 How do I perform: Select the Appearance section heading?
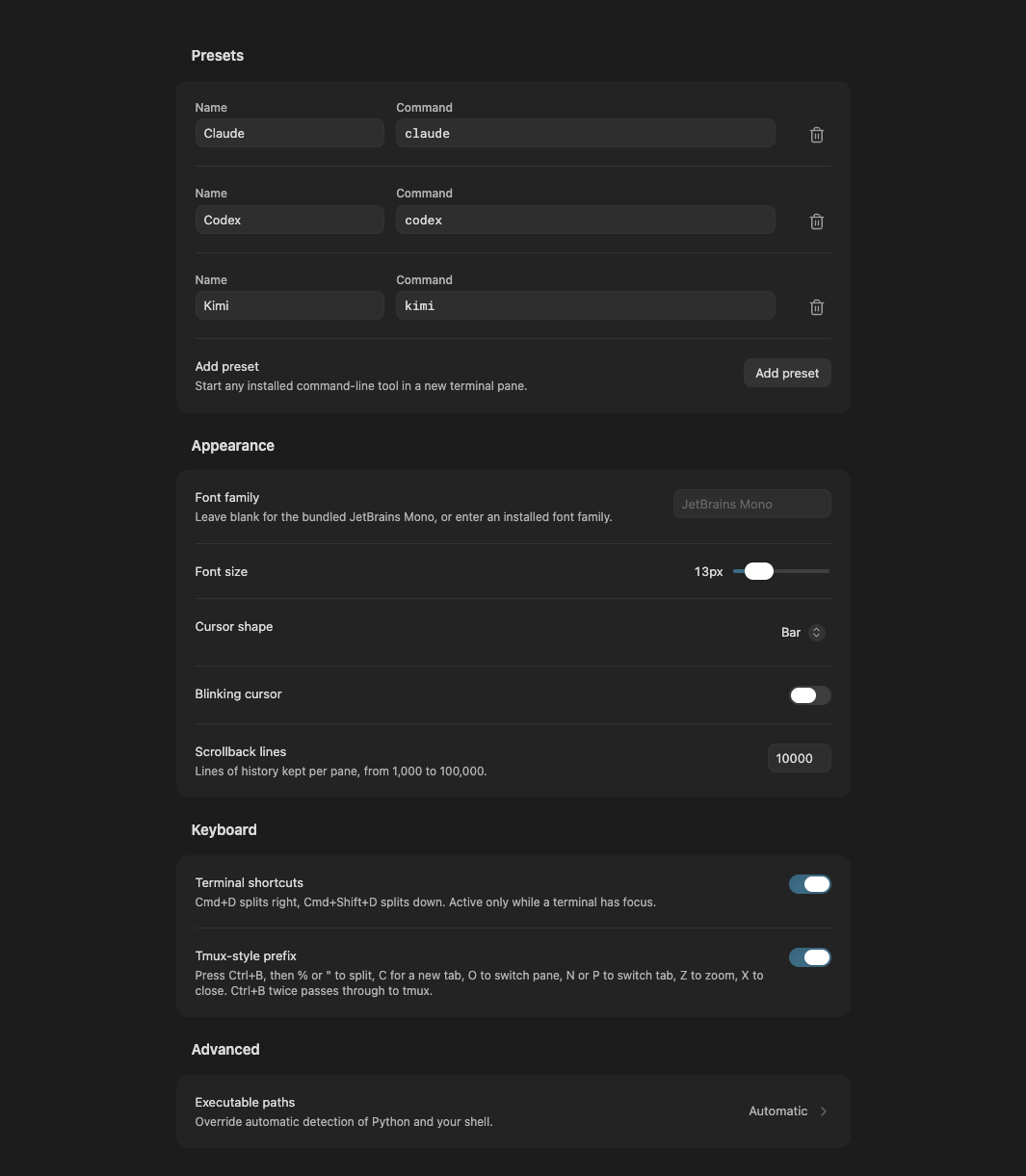233,446
